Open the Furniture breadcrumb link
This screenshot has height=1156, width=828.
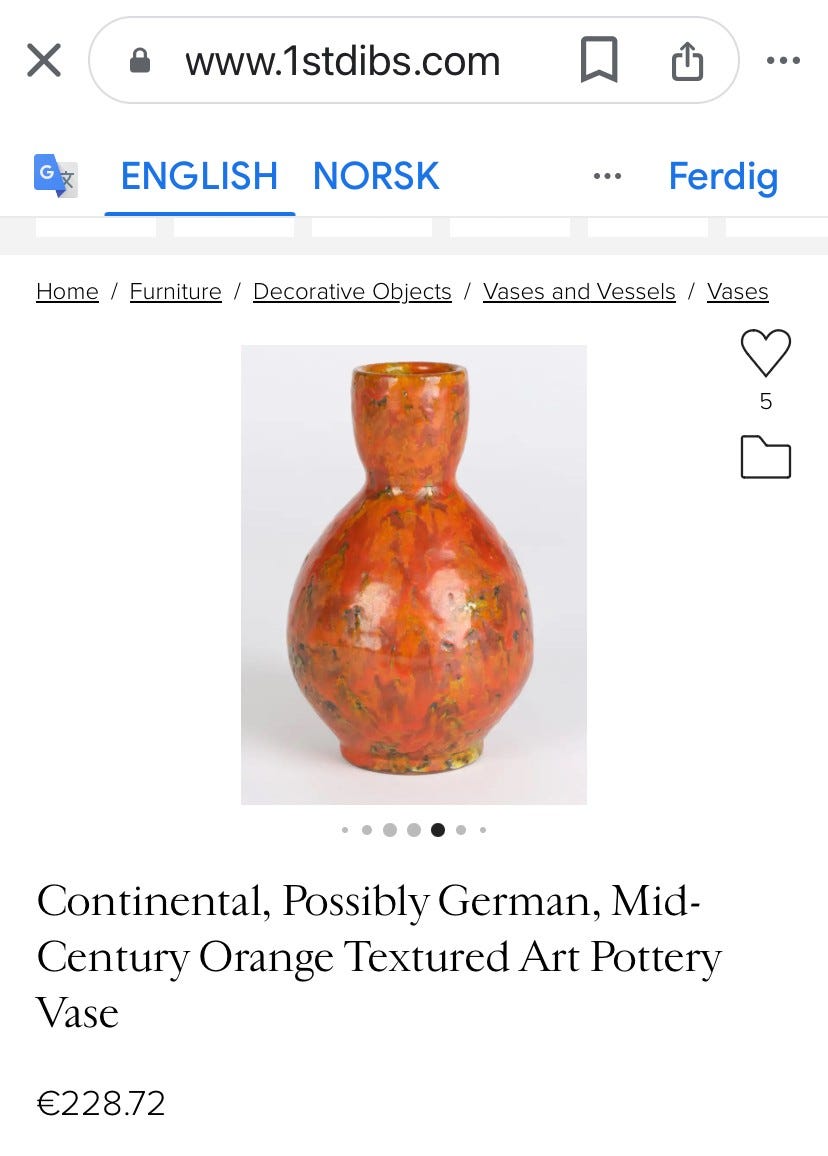tap(175, 291)
